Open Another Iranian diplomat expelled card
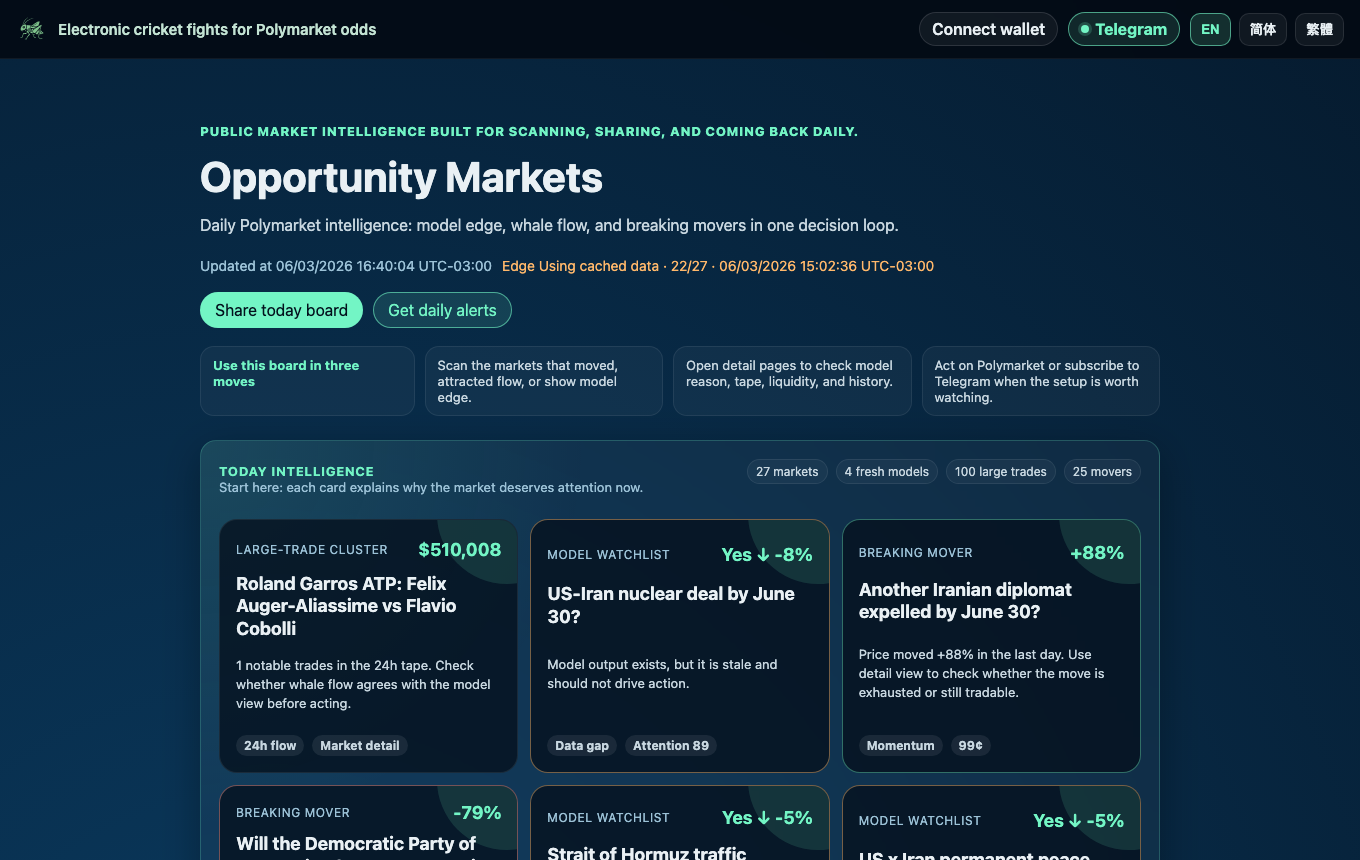Image resolution: width=1360 pixels, height=860 pixels. coord(991,646)
